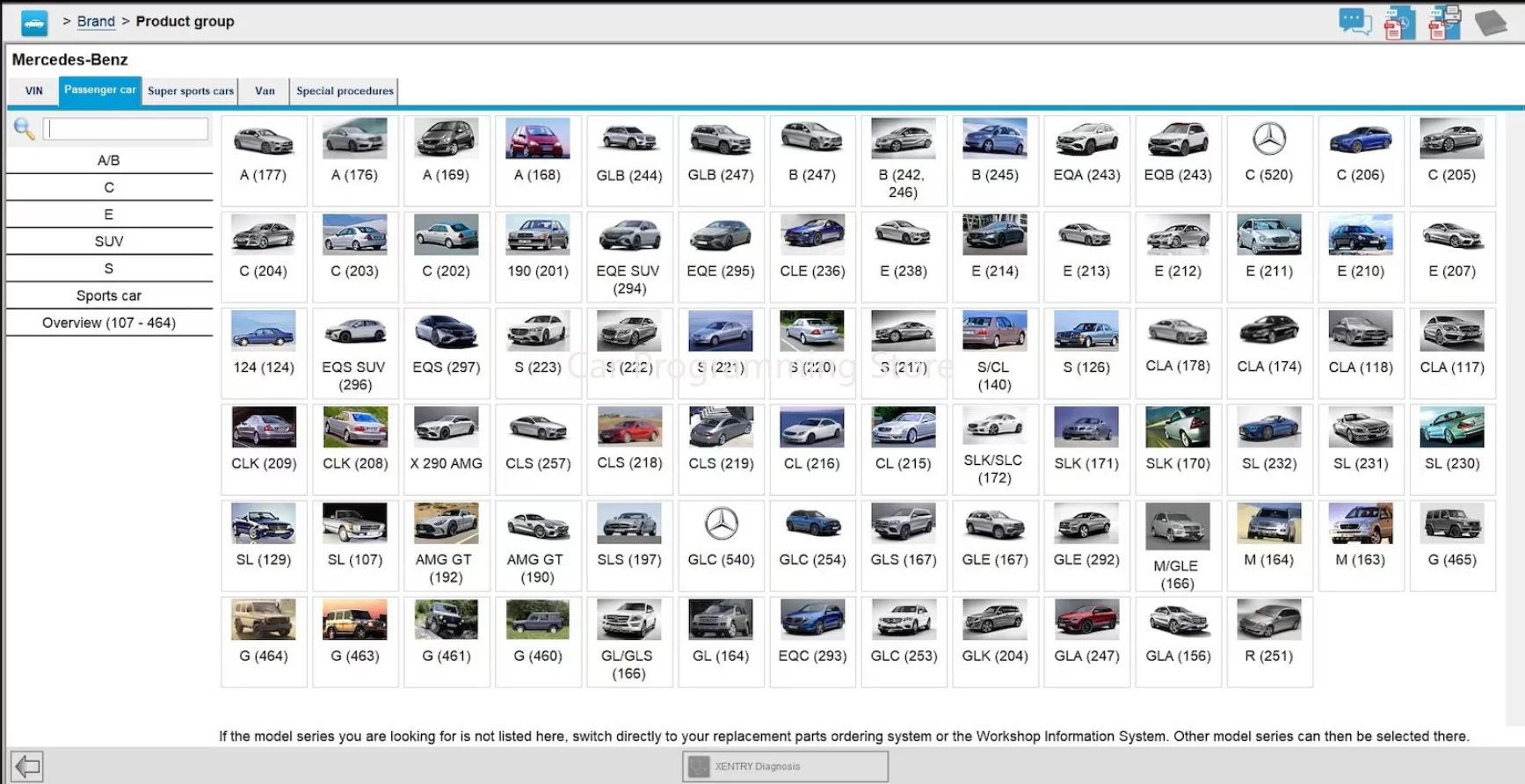Choose the SL (230) model tile
1525x784 pixels.
click(1452, 449)
